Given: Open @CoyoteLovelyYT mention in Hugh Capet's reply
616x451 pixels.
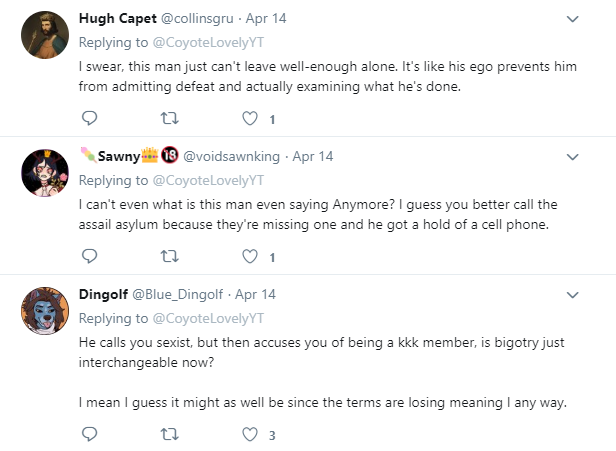Looking at the screenshot, I should [208, 42].
